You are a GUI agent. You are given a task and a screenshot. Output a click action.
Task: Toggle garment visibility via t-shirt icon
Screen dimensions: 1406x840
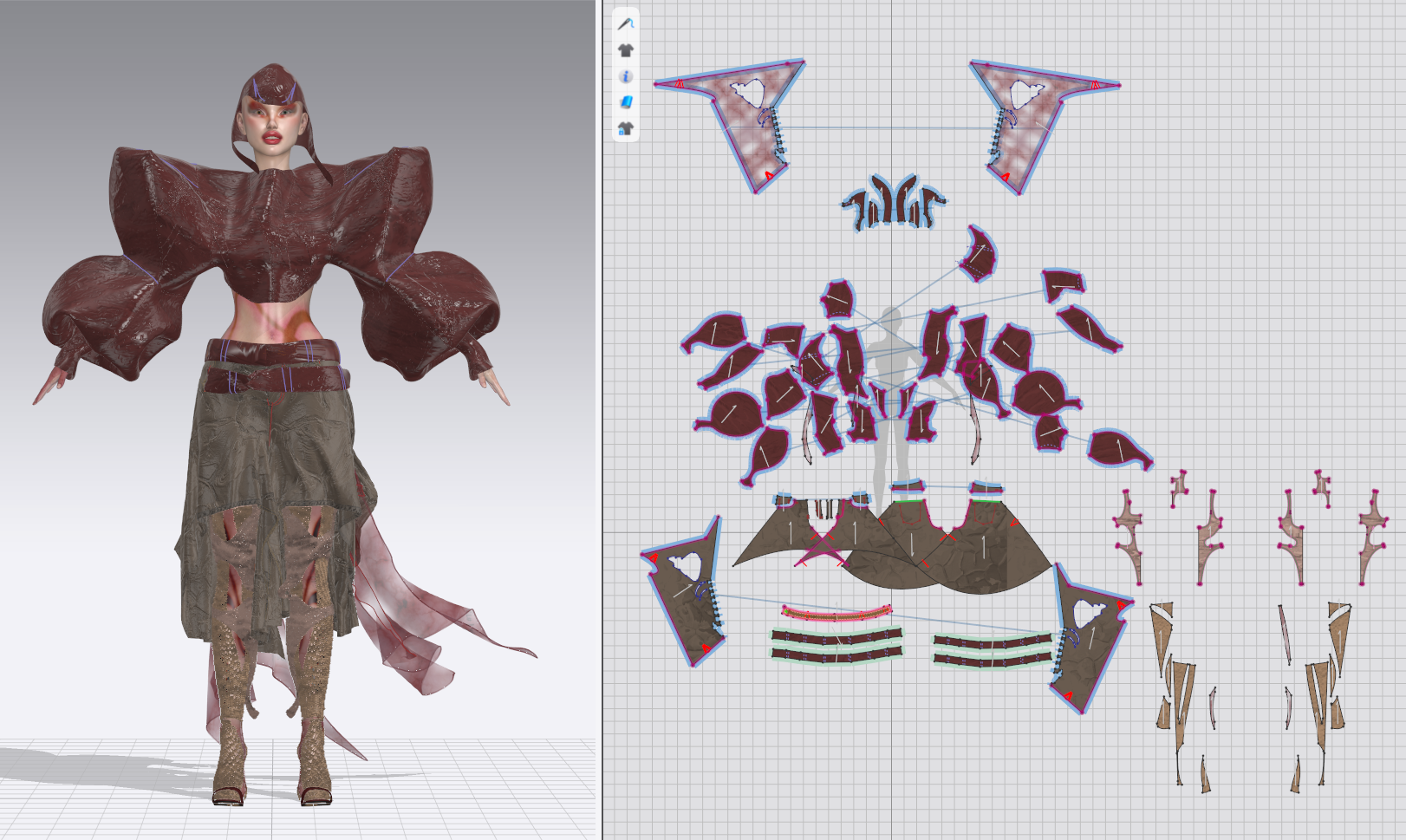pos(626,52)
